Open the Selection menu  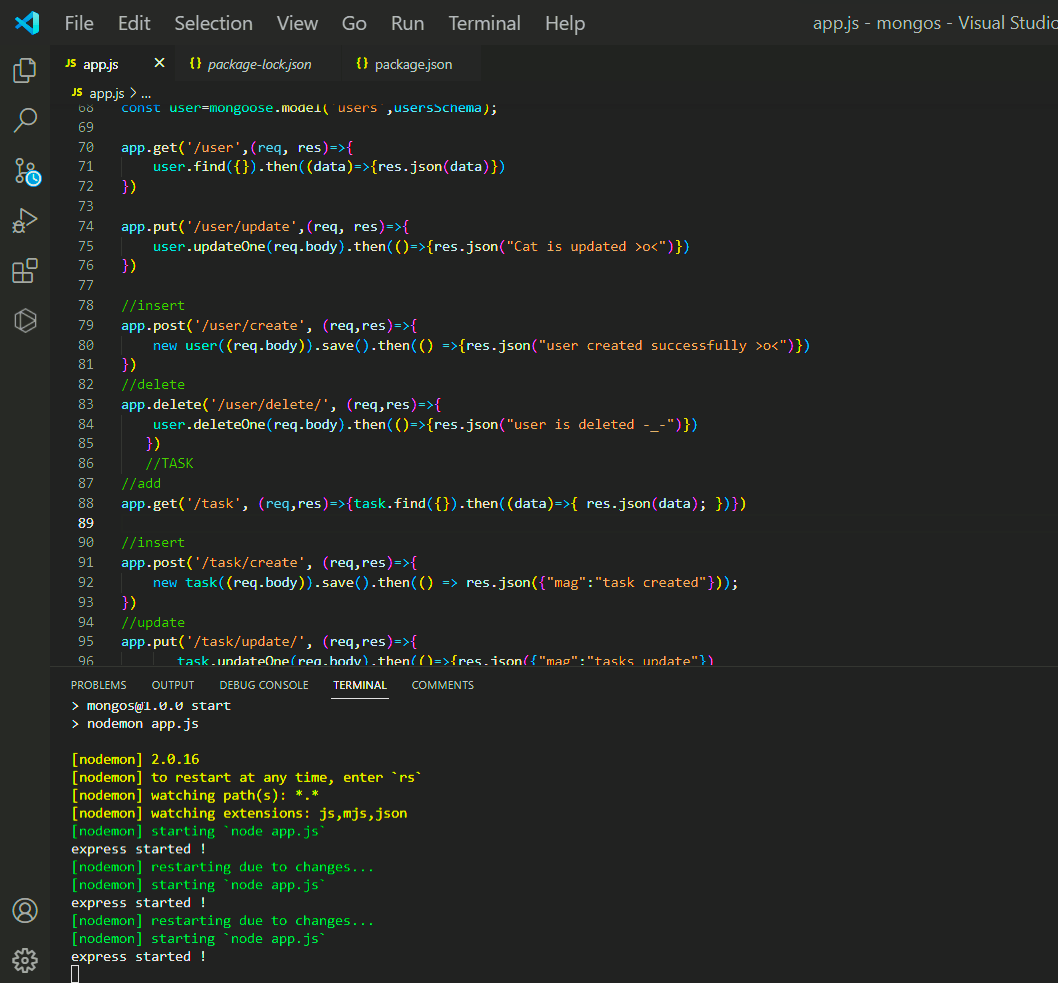coord(213,24)
